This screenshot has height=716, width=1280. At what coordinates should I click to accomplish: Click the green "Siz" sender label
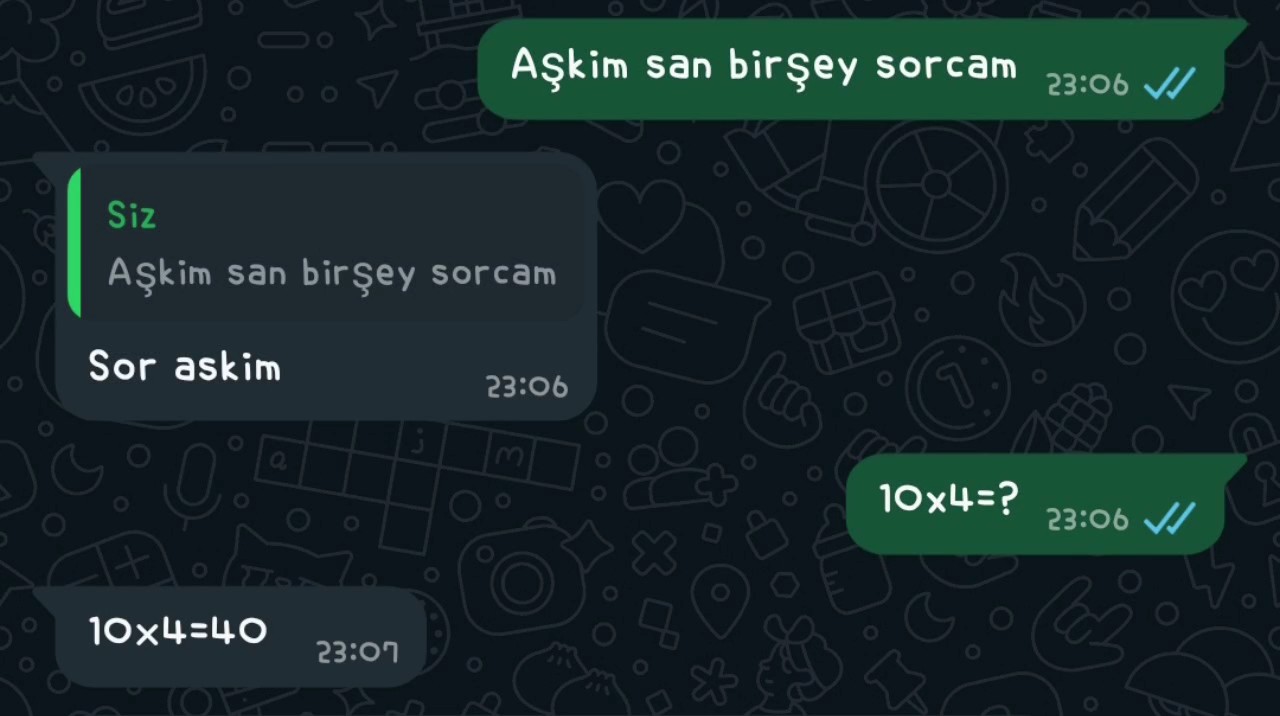(x=132, y=215)
